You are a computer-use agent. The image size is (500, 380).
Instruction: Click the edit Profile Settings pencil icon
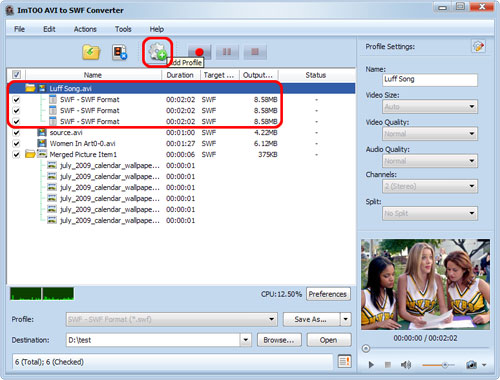click(478, 46)
